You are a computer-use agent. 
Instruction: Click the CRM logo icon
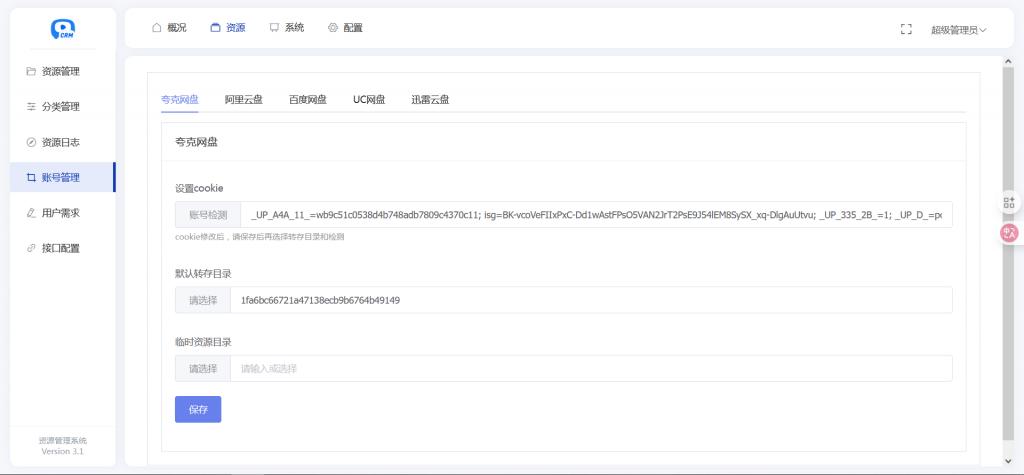[64, 29]
